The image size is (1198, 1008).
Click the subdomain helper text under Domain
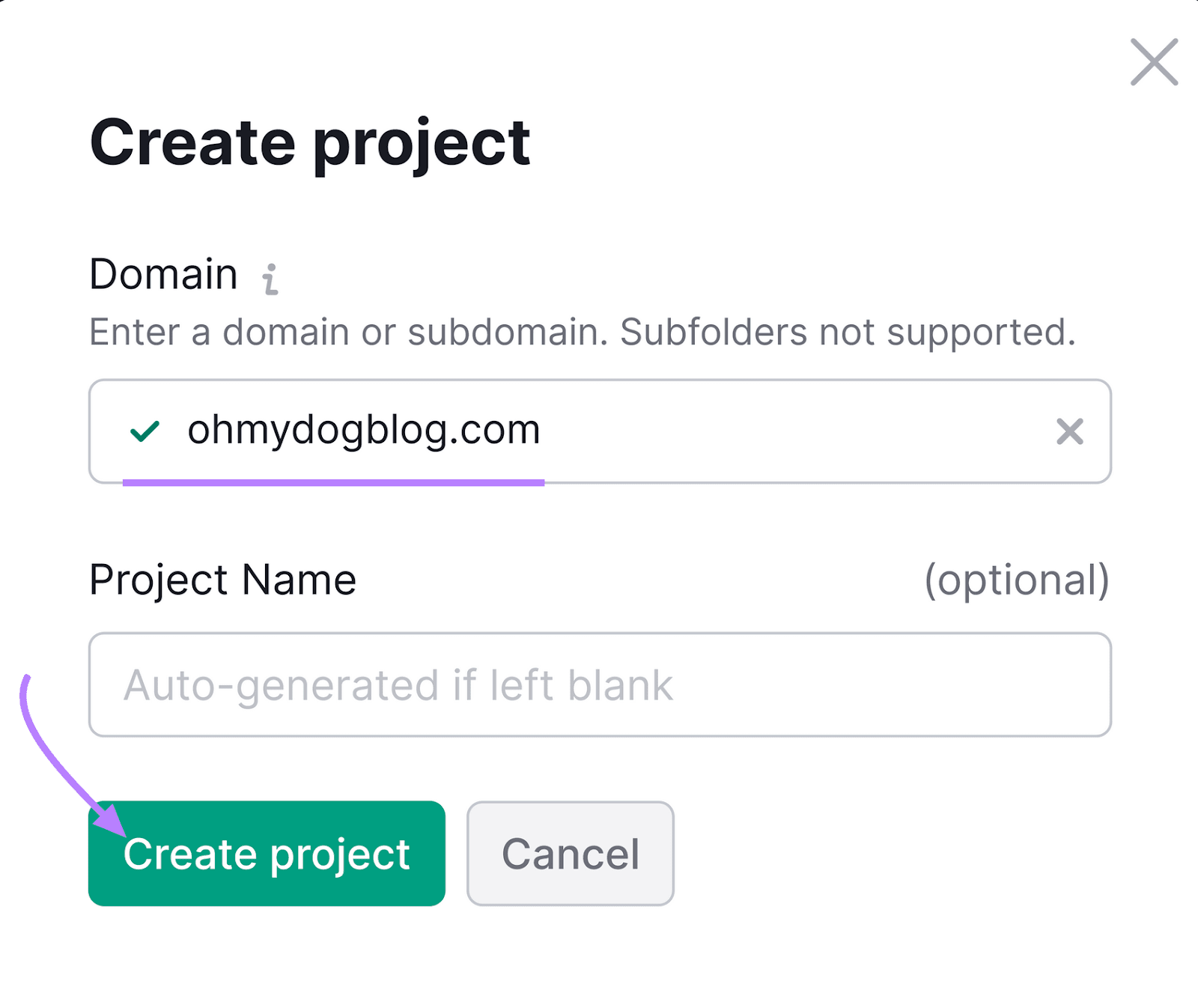coord(584,332)
